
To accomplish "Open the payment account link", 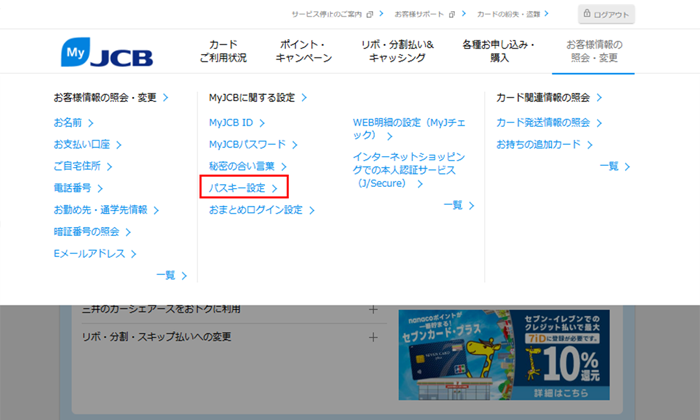I will coord(83,144).
